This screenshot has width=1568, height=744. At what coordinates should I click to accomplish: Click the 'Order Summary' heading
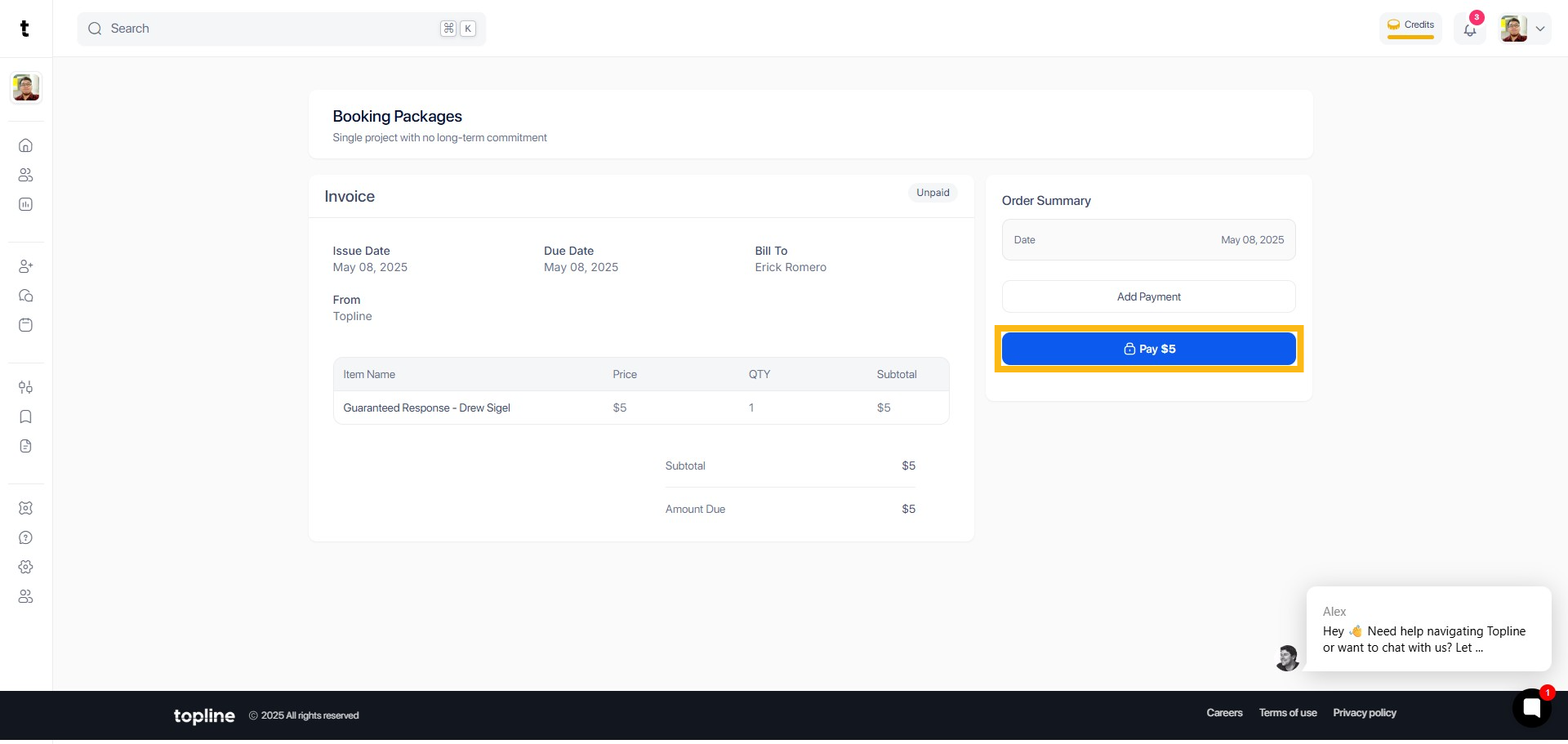pyautogui.click(x=1046, y=201)
